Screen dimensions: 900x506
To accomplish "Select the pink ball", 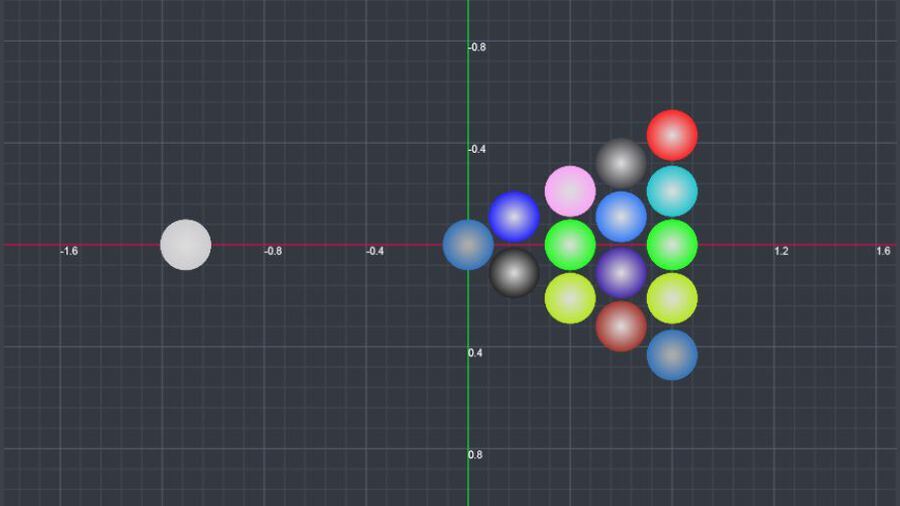I will pos(570,191).
